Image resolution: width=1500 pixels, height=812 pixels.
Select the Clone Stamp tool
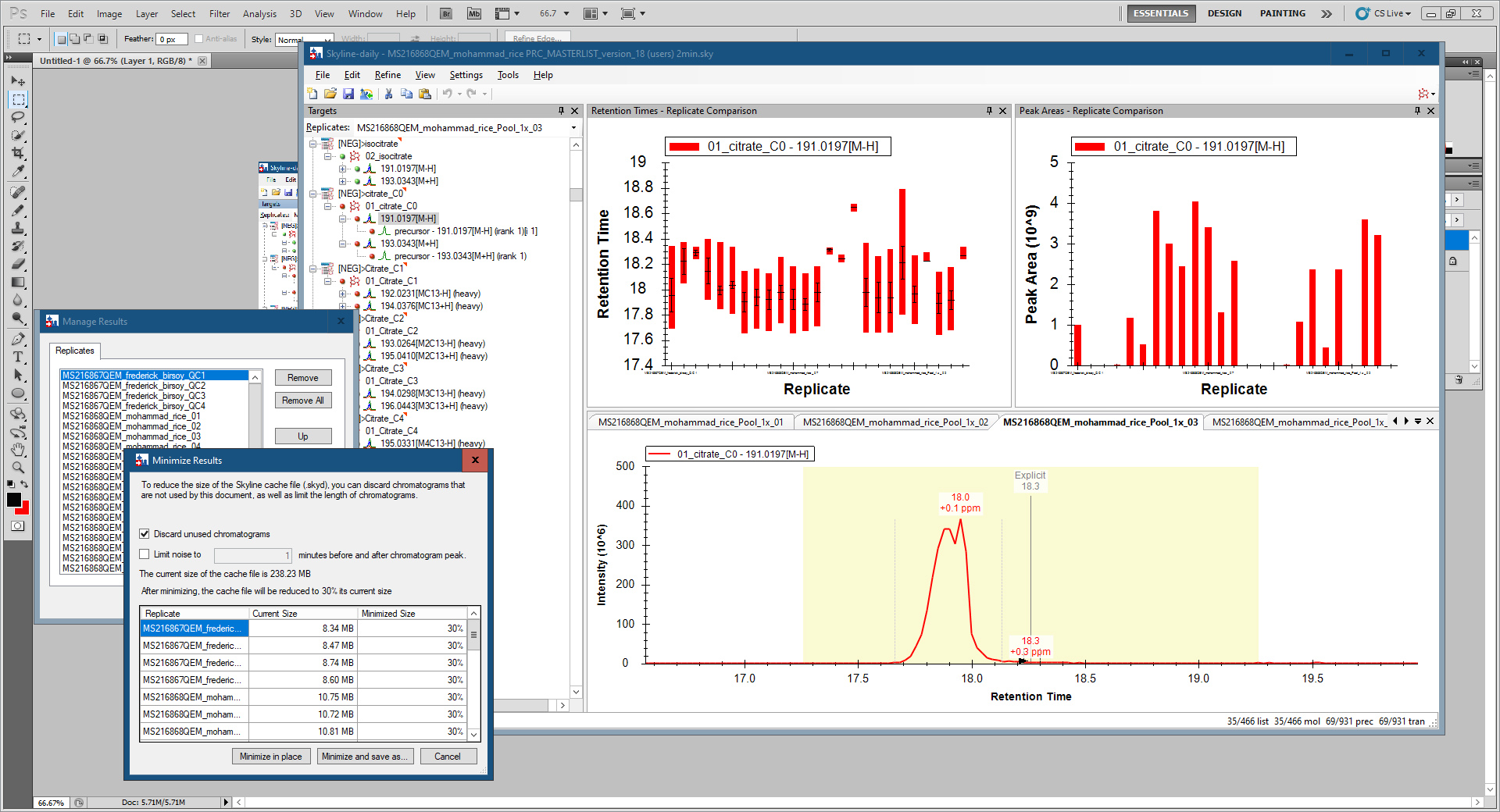(18, 228)
